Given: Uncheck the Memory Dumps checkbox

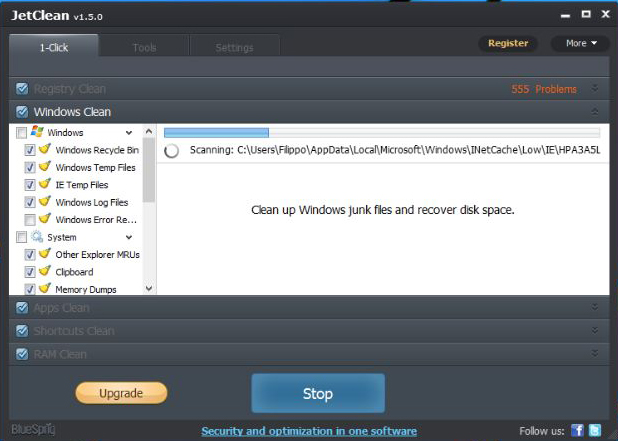Looking at the screenshot, I should click(30, 289).
